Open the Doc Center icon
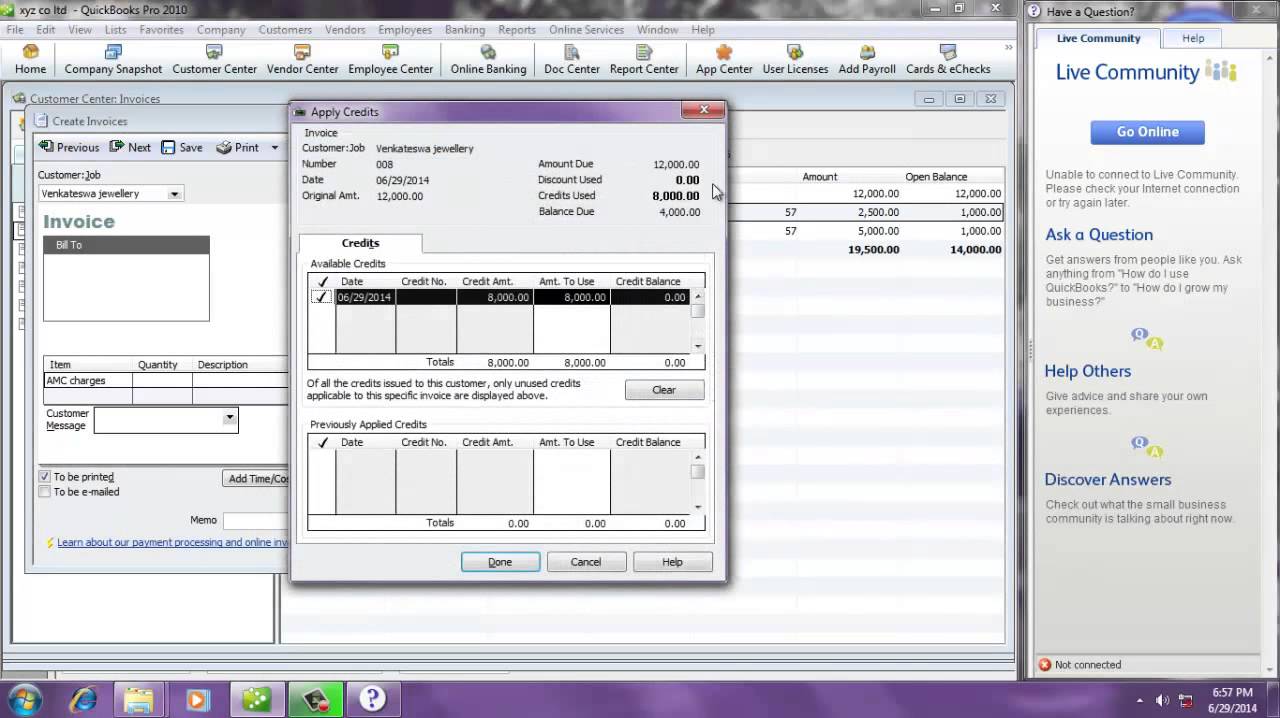The width and height of the screenshot is (1280, 718). (572, 59)
